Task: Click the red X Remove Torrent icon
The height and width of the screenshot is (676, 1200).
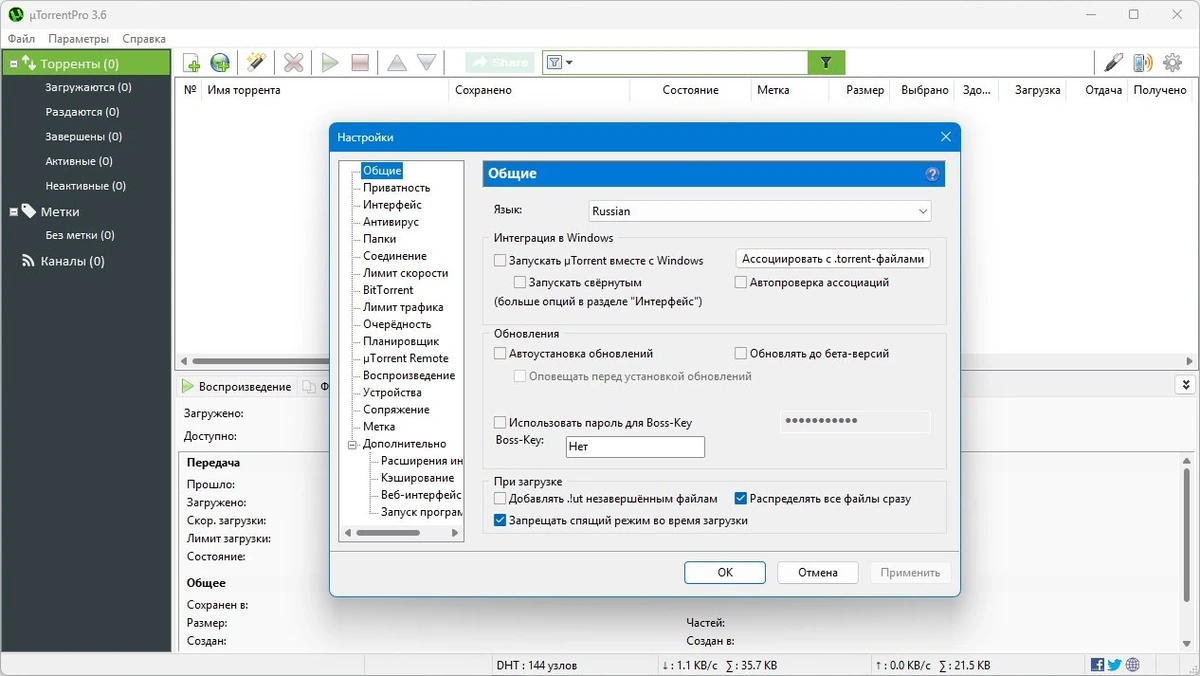Action: (293, 63)
